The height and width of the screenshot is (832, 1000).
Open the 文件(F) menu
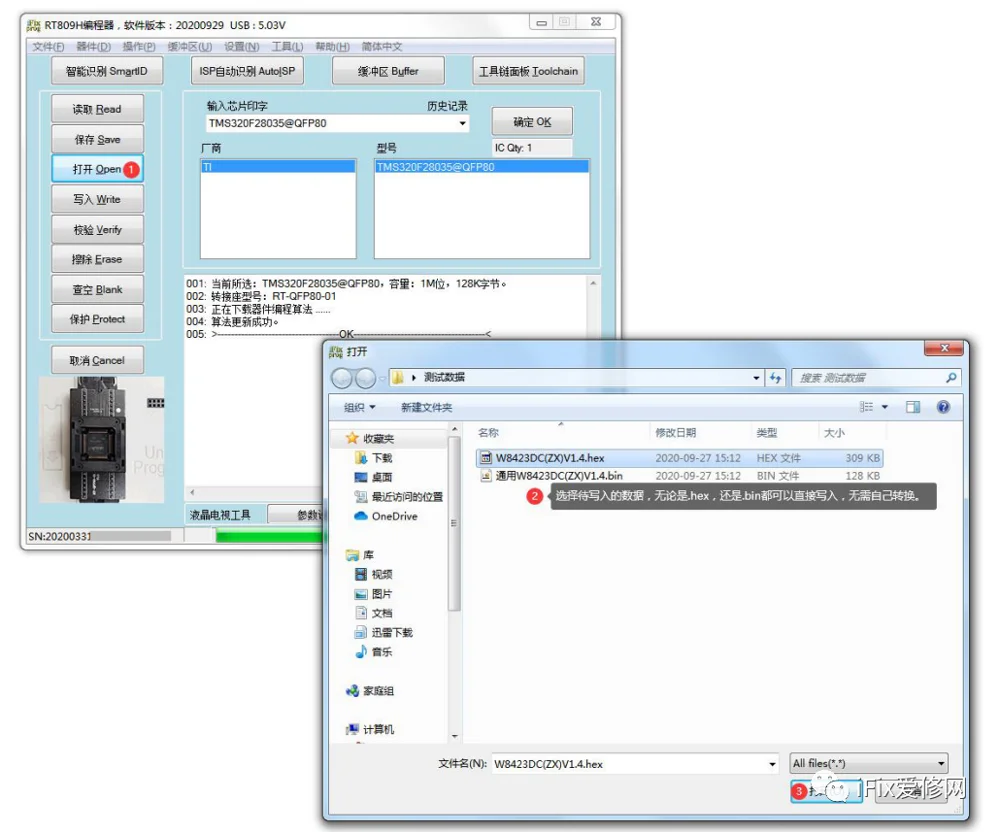point(48,47)
